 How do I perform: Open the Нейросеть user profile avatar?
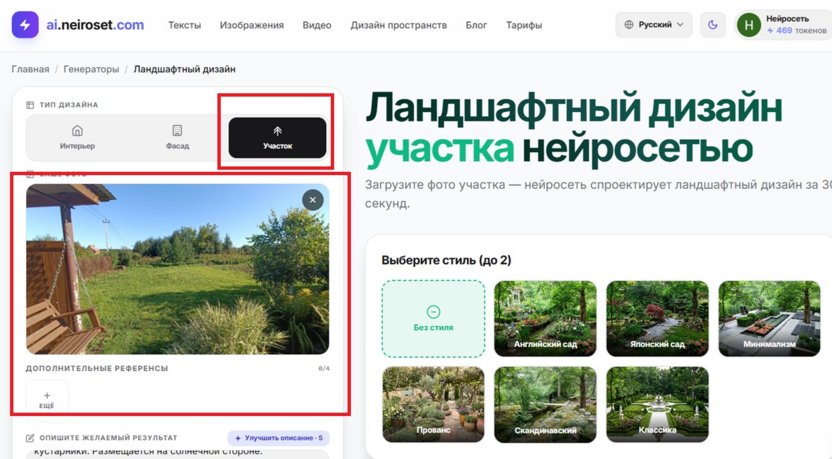click(749, 24)
